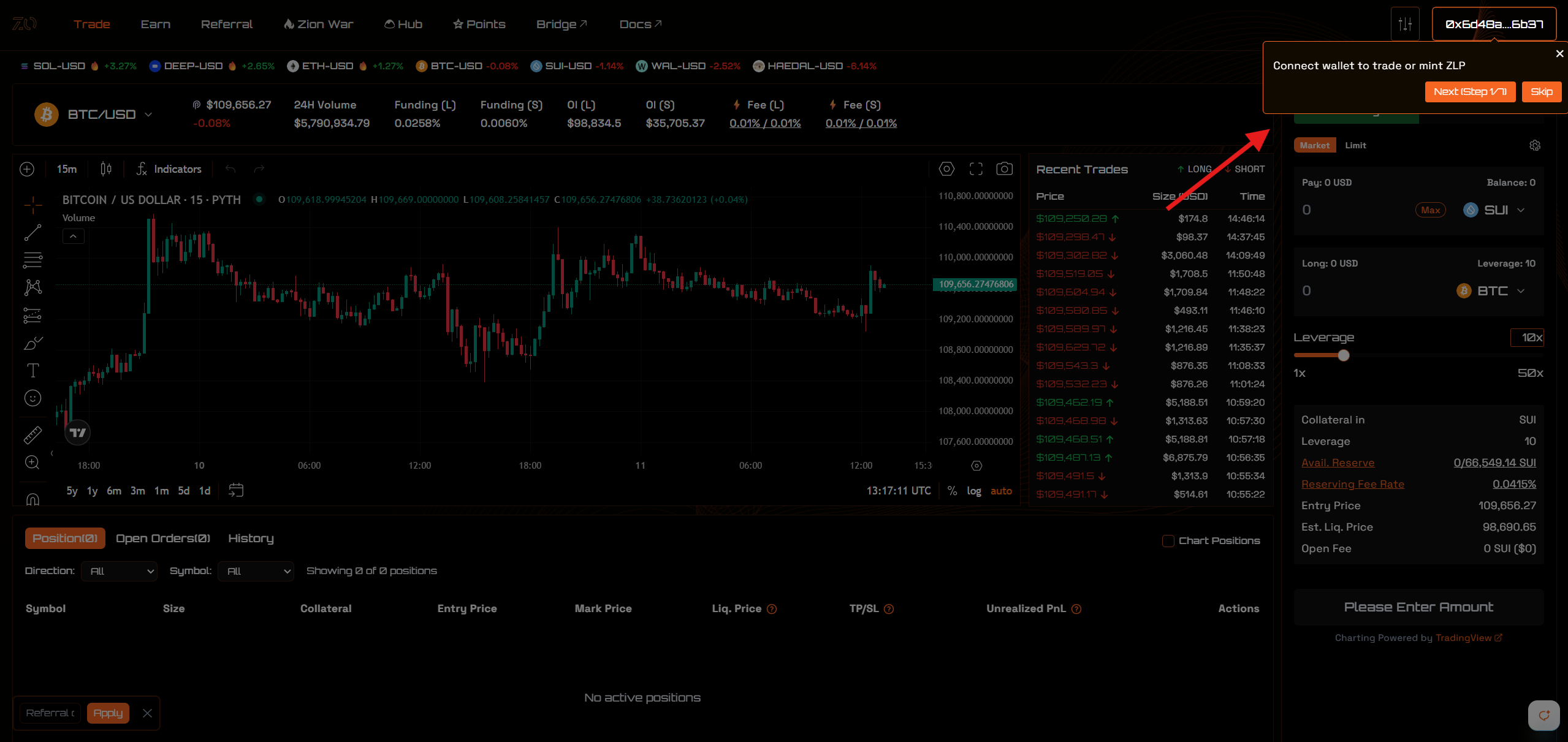Take a chart snapshot with camera icon
Screen dimensions: 1568x742
coord(1004,169)
